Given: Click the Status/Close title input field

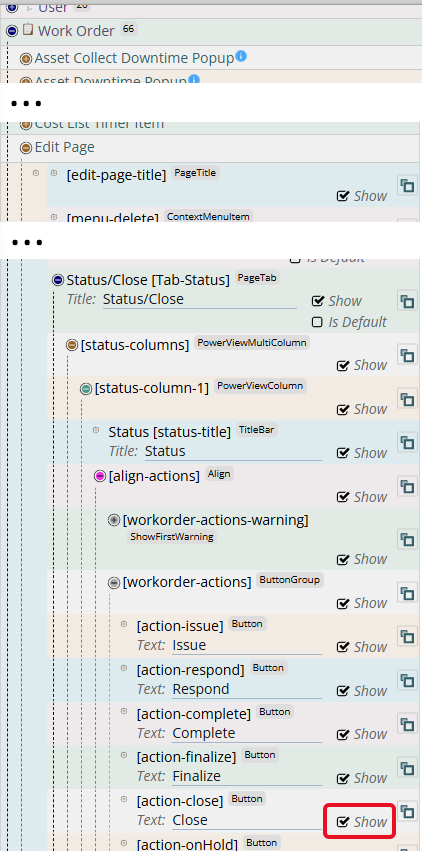Looking at the screenshot, I should click(200, 300).
